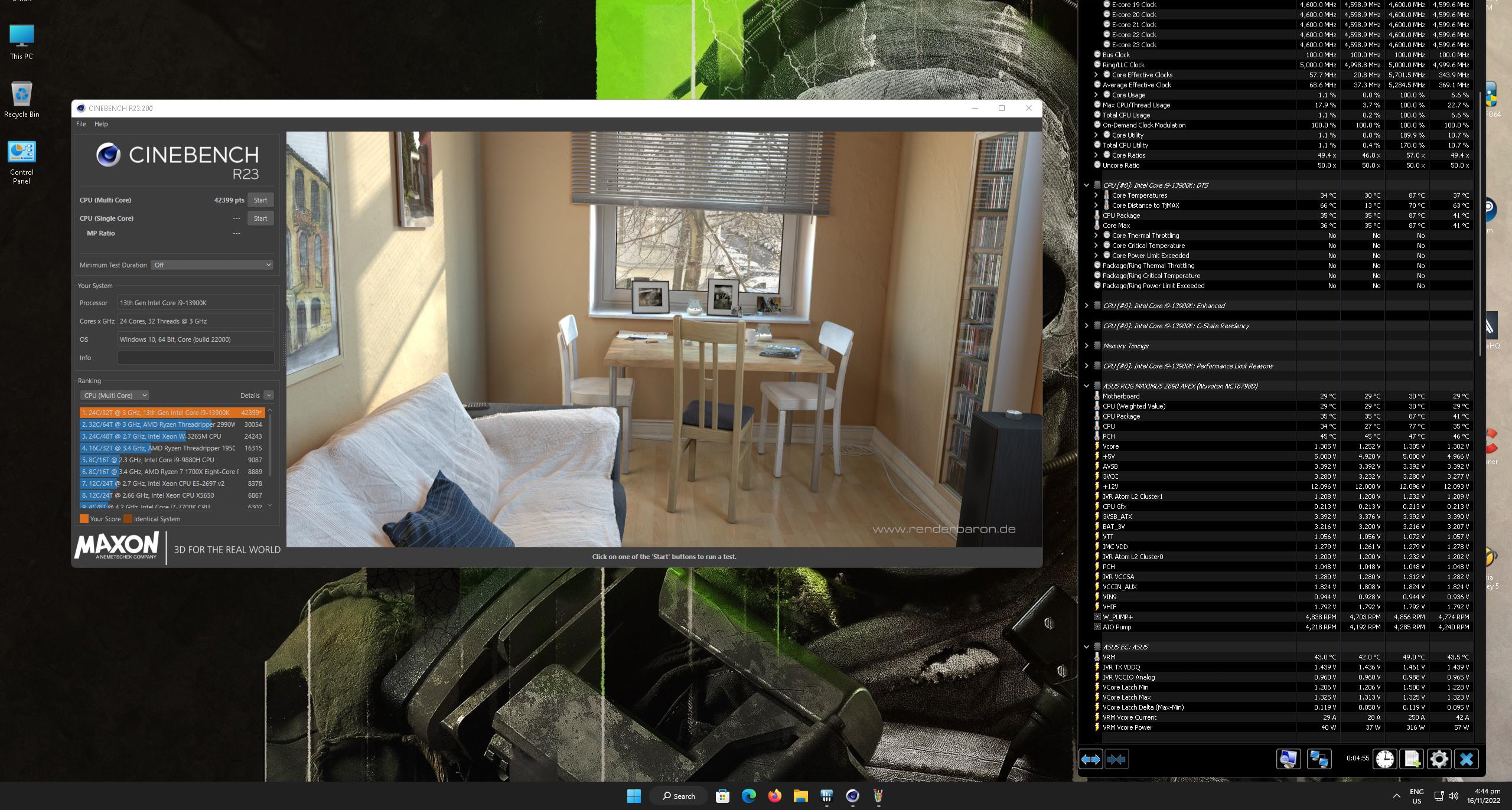Open Minimum Test Duration dropdown
Viewport: 1512px width, 810px height.
click(x=212, y=265)
